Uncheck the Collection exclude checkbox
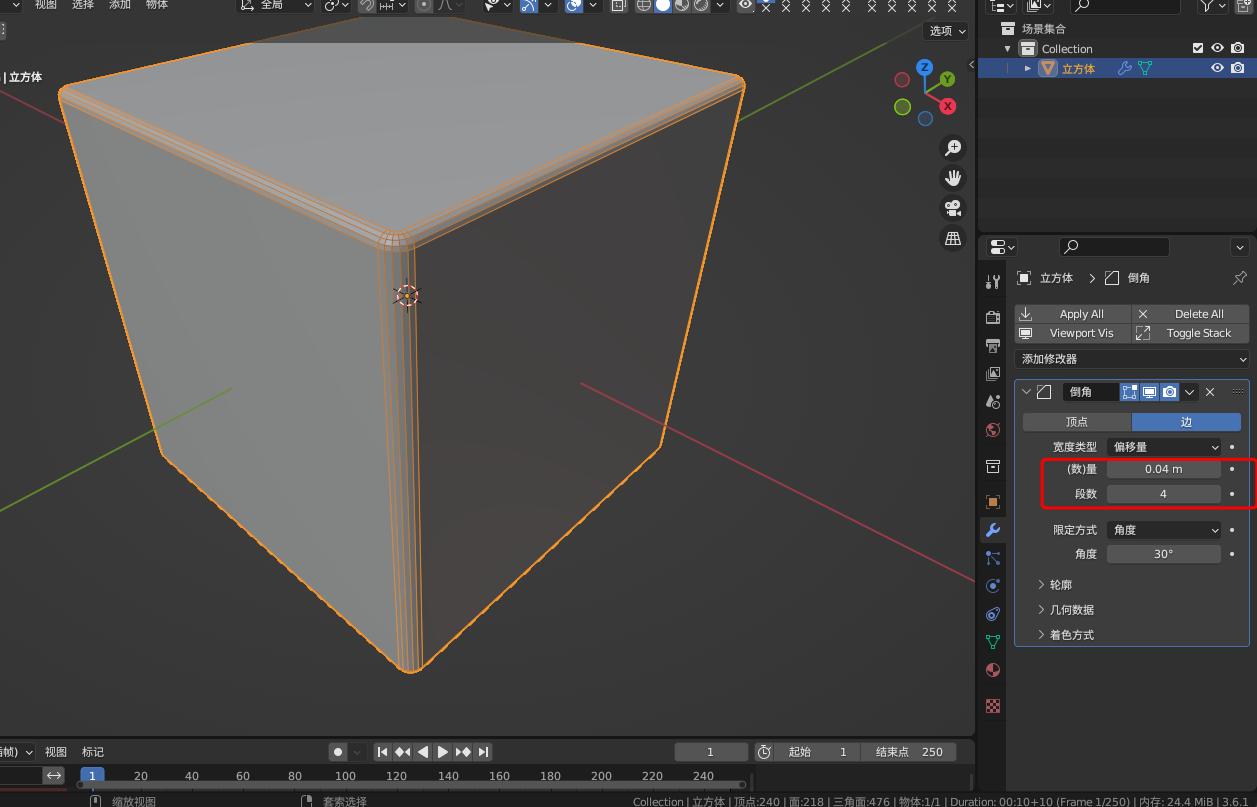The height and width of the screenshot is (807, 1257). click(1198, 48)
